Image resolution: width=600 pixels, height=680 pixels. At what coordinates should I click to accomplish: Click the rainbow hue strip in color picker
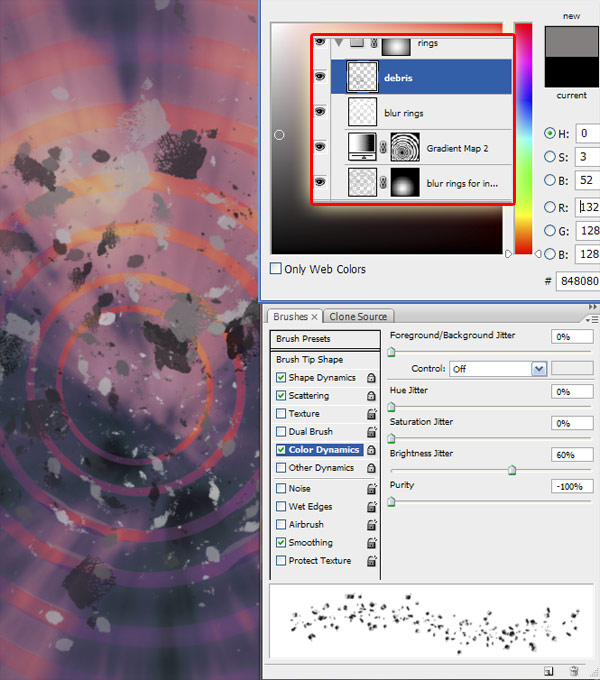(x=523, y=138)
